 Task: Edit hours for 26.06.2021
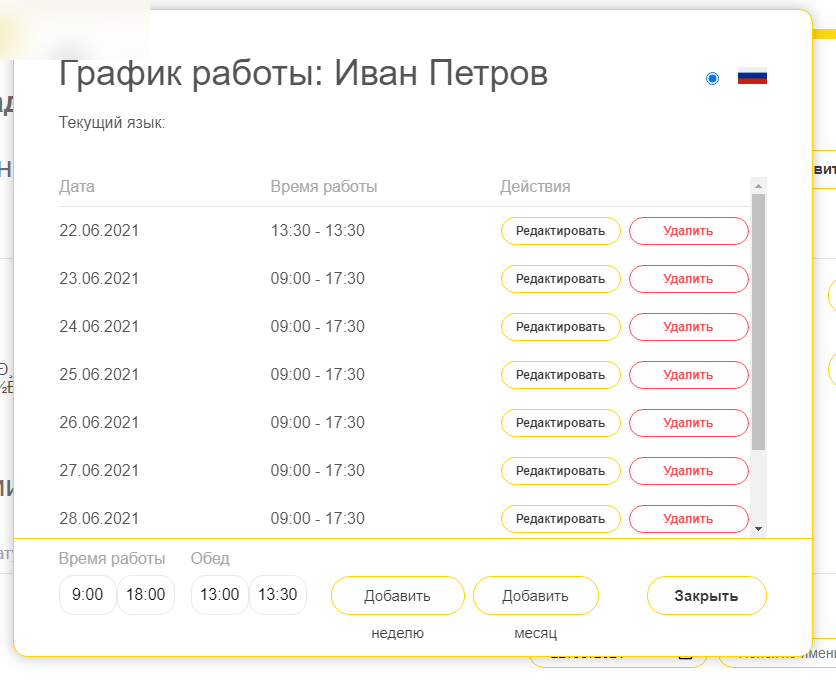click(x=560, y=423)
